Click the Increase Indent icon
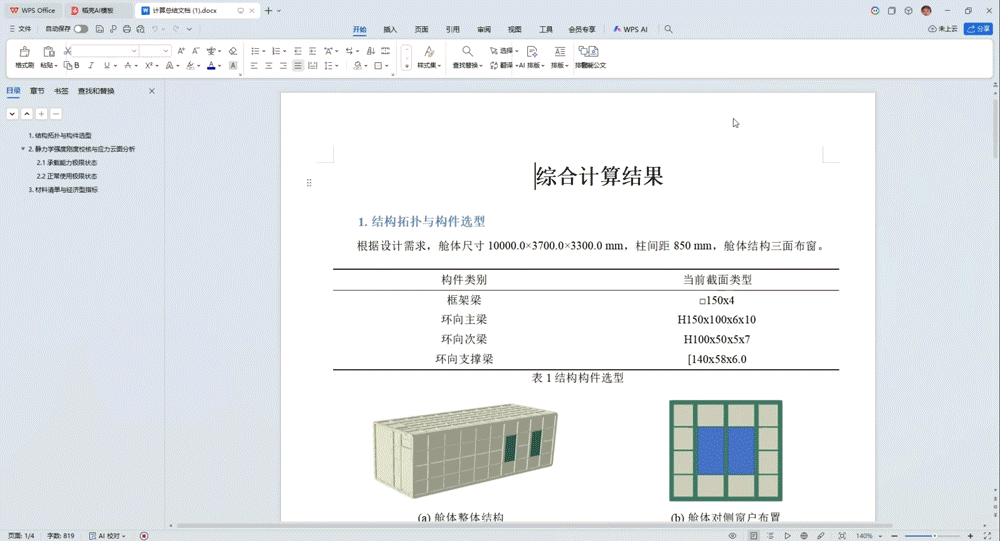Screen dimensions: 1000x541 (x=312, y=51)
